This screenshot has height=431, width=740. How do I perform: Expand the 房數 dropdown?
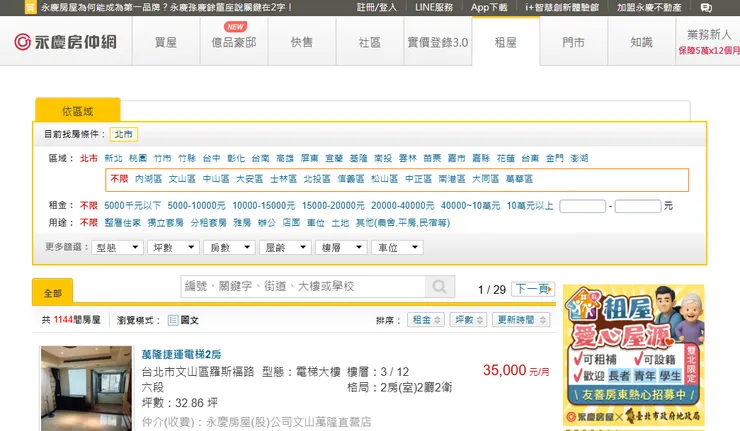229,247
